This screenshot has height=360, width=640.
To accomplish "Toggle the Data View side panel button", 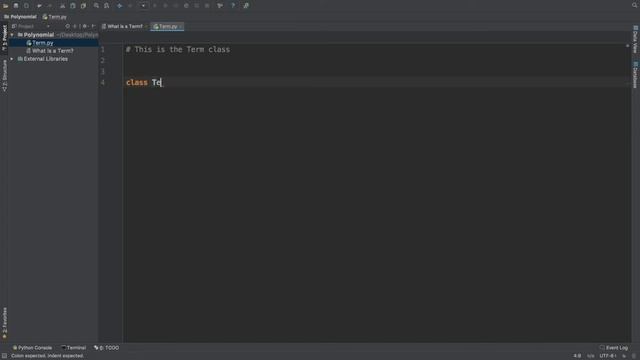I will click(635, 39).
